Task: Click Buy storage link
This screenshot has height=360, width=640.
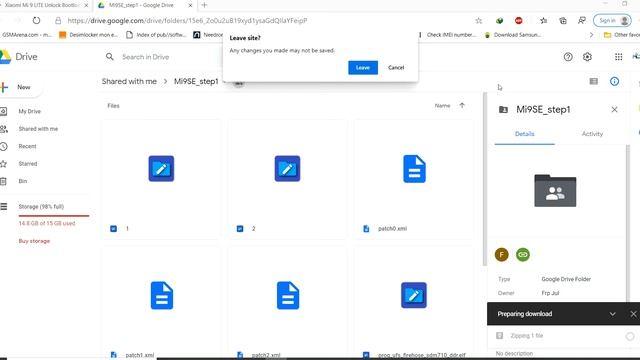Action: [x=34, y=241]
